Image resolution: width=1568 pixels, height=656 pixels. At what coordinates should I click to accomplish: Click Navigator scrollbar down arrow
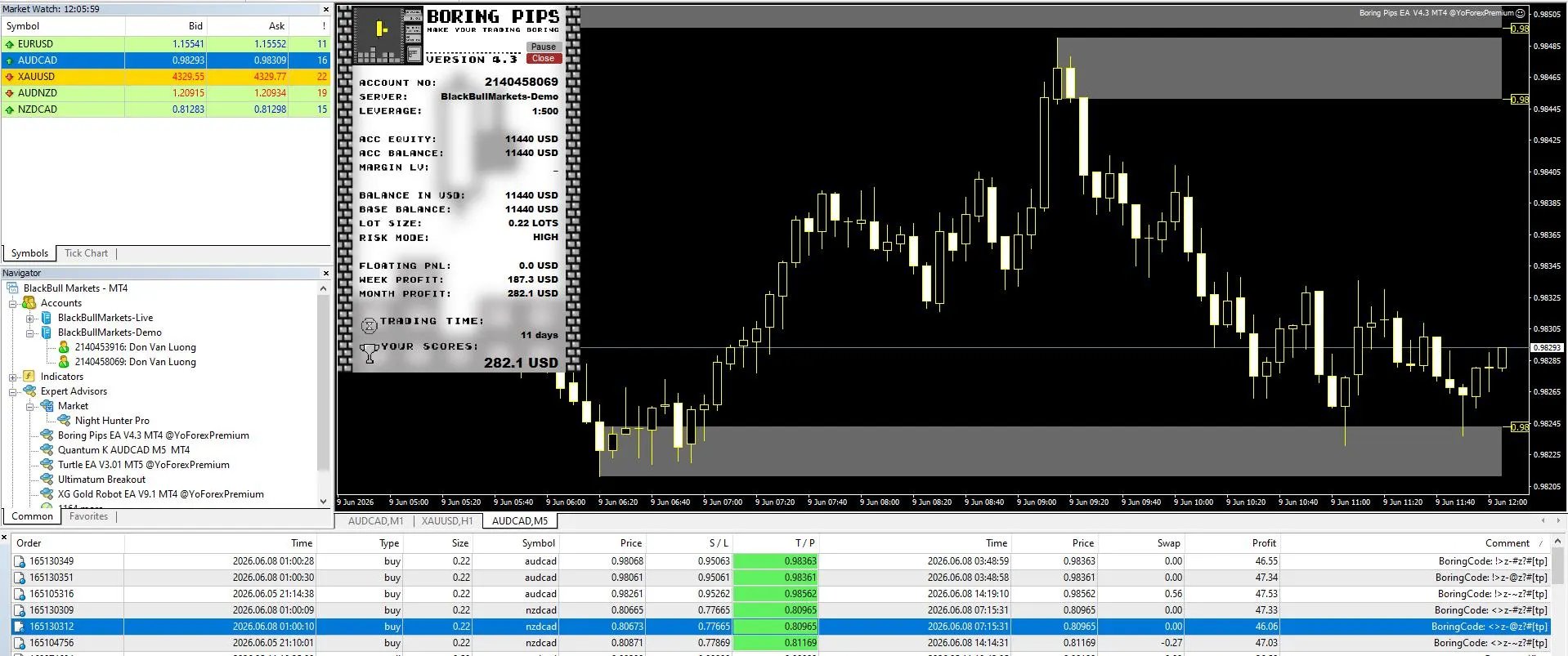(323, 502)
